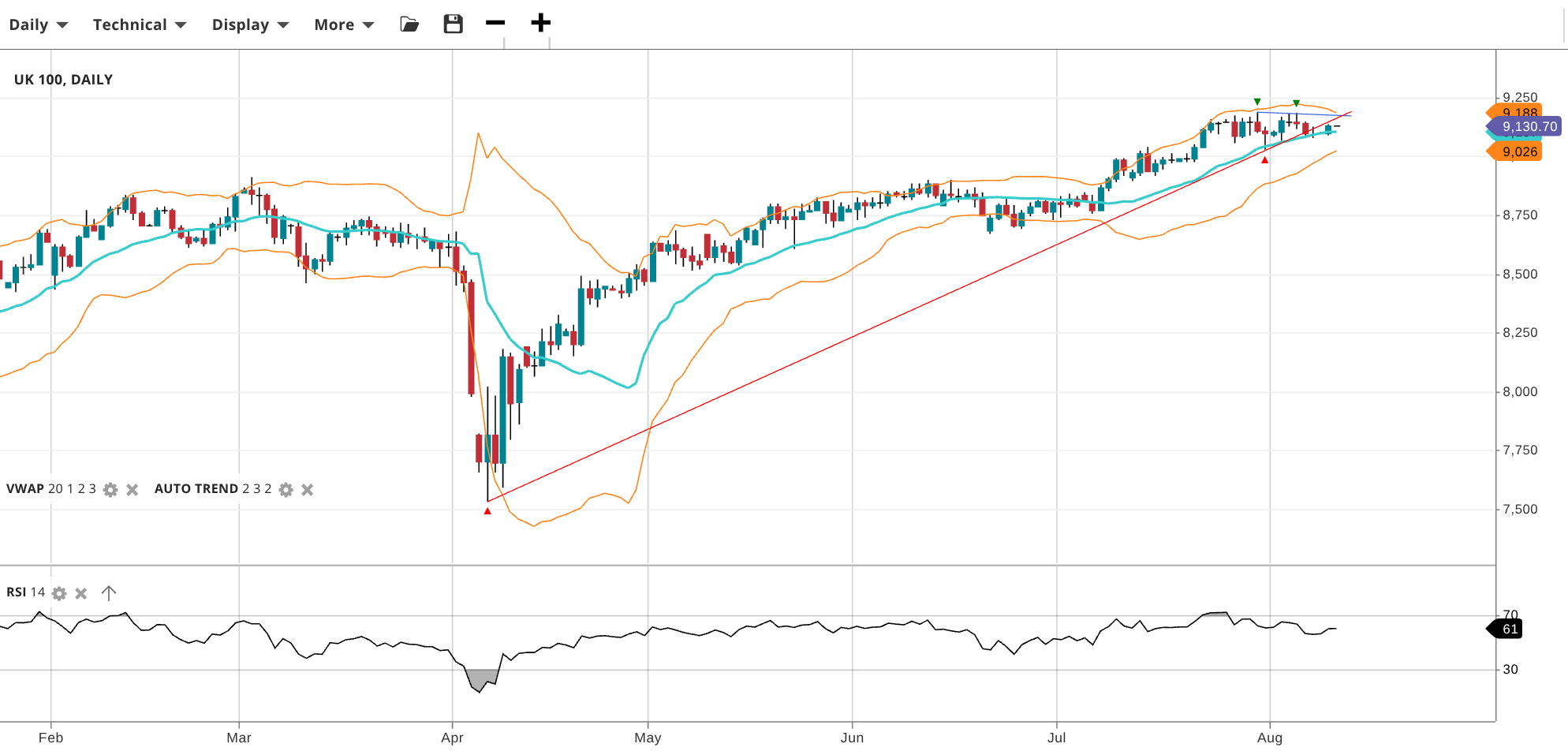Image resolution: width=1568 pixels, height=751 pixels.
Task: Open RSI 14 settings gear
Action: tap(59, 593)
